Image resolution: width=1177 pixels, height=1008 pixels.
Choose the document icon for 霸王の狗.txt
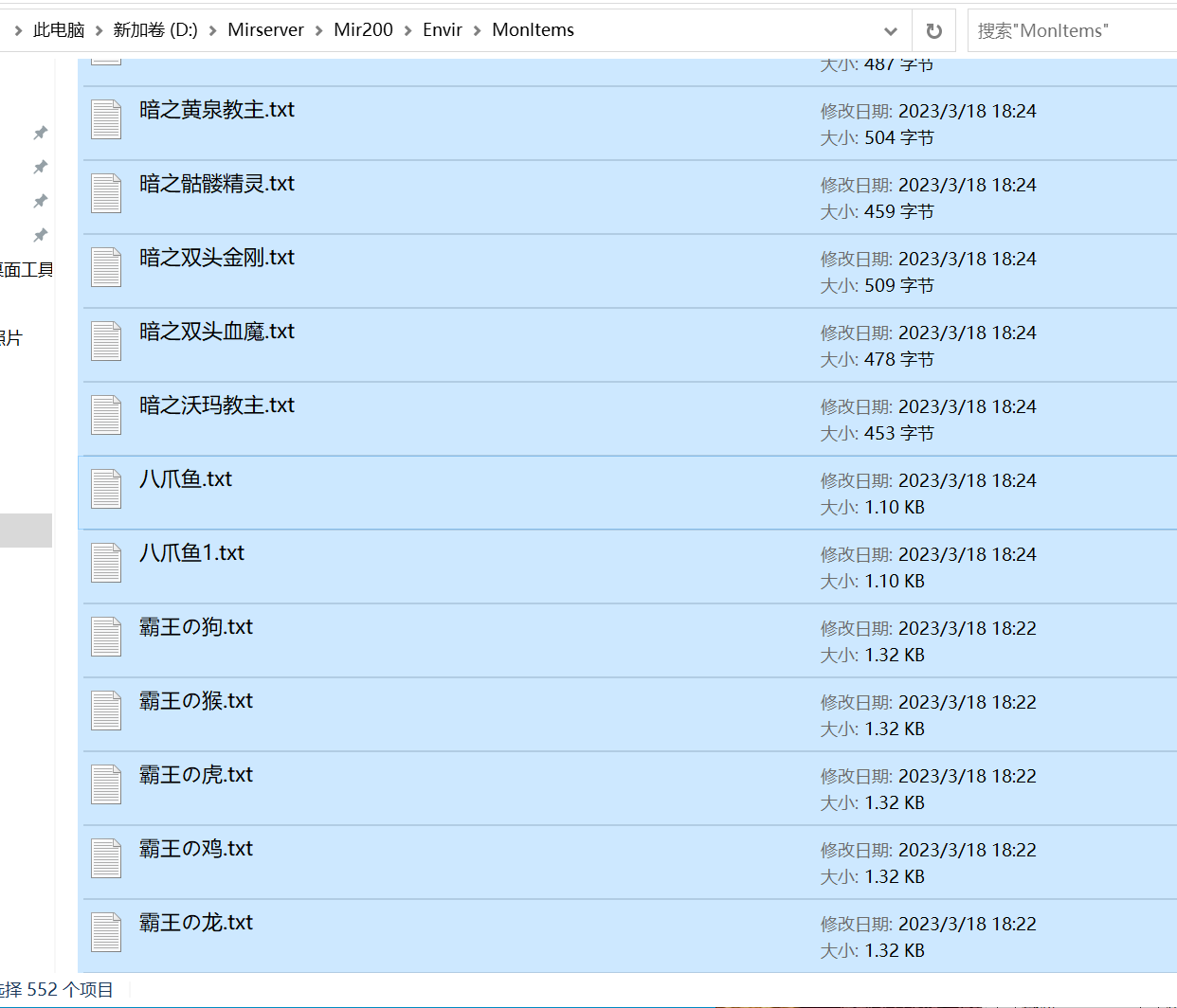coord(106,637)
